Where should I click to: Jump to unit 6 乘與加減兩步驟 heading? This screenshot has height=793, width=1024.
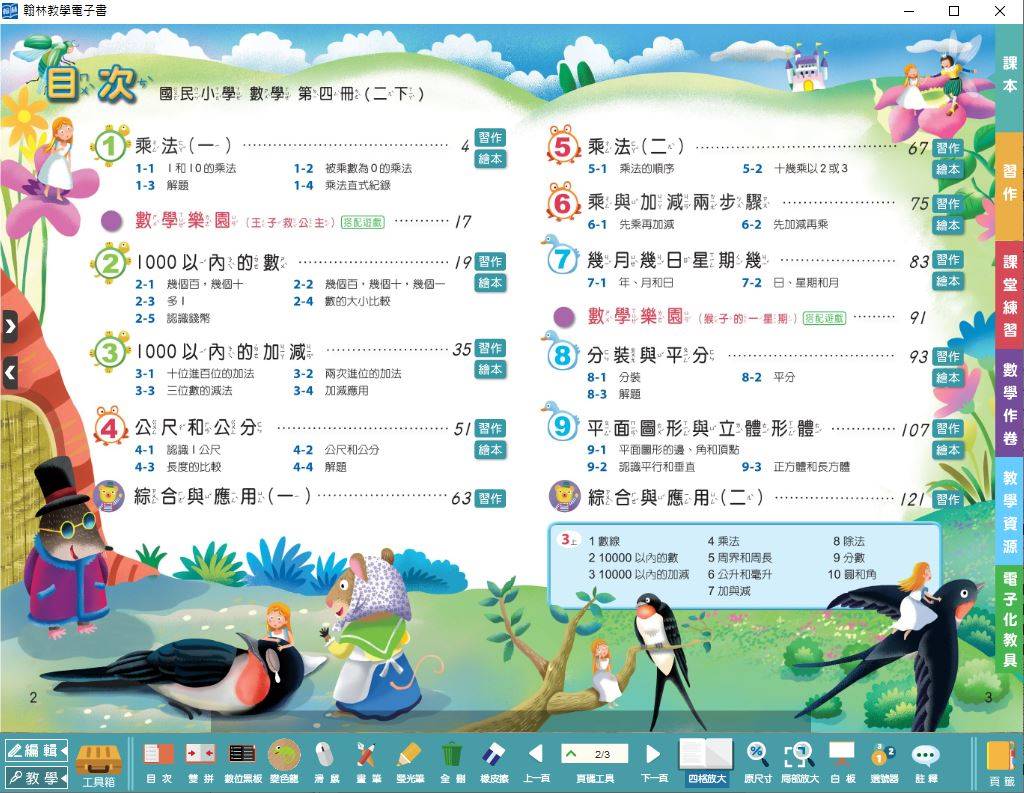pos(678,202)
